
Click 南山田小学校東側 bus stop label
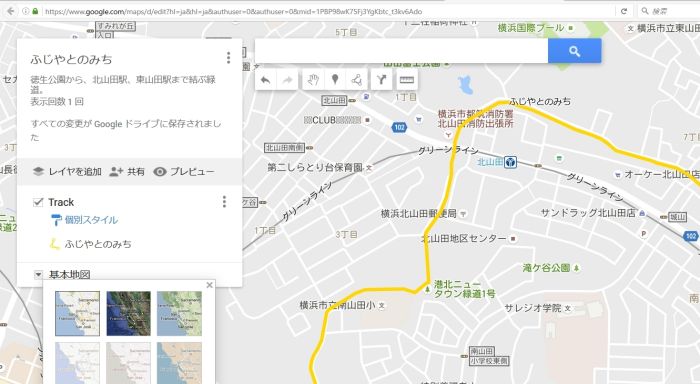coord(489,356)
